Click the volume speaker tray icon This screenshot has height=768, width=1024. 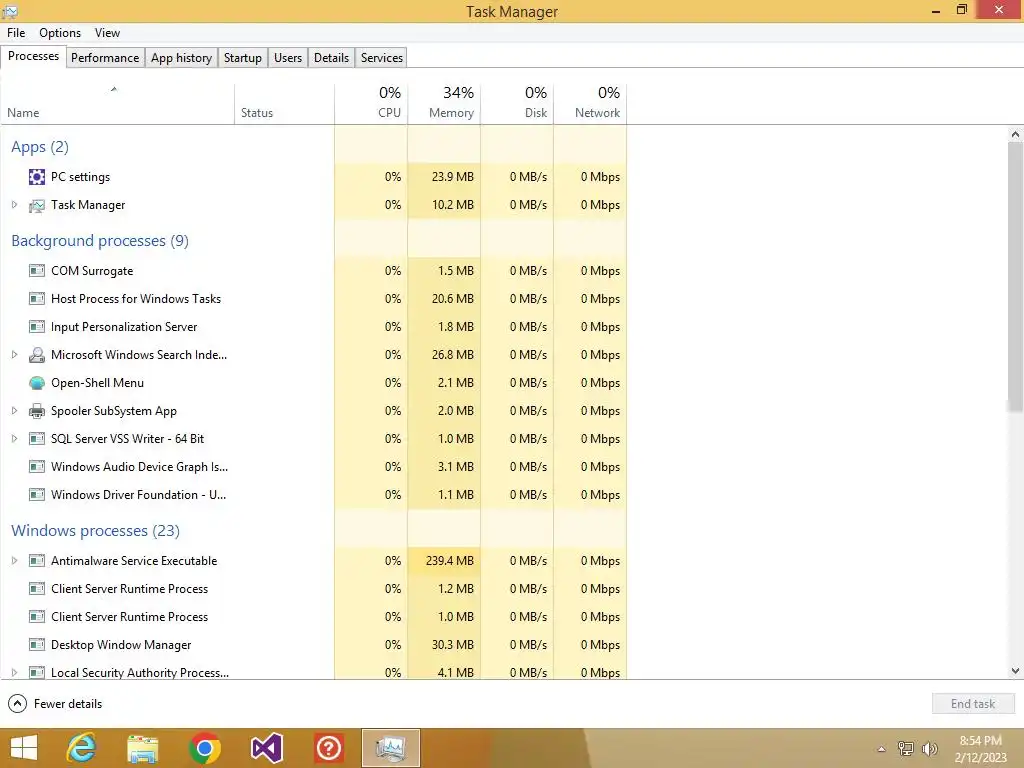(929, 749)
